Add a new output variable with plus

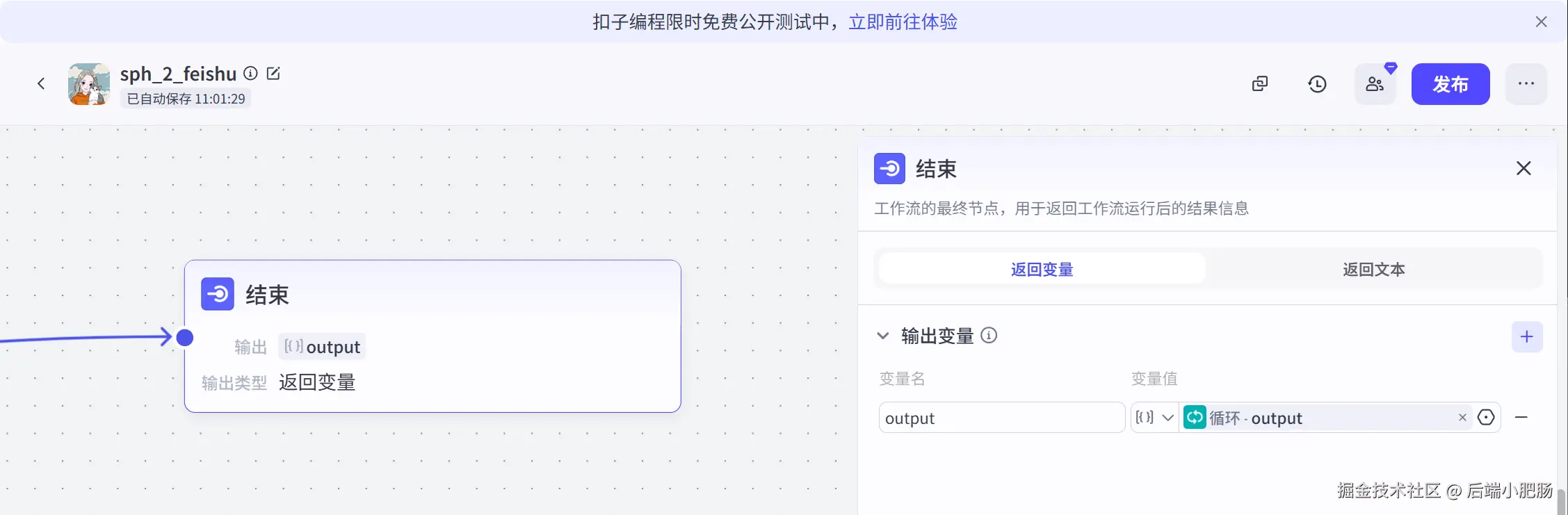tap(1527, 337)
